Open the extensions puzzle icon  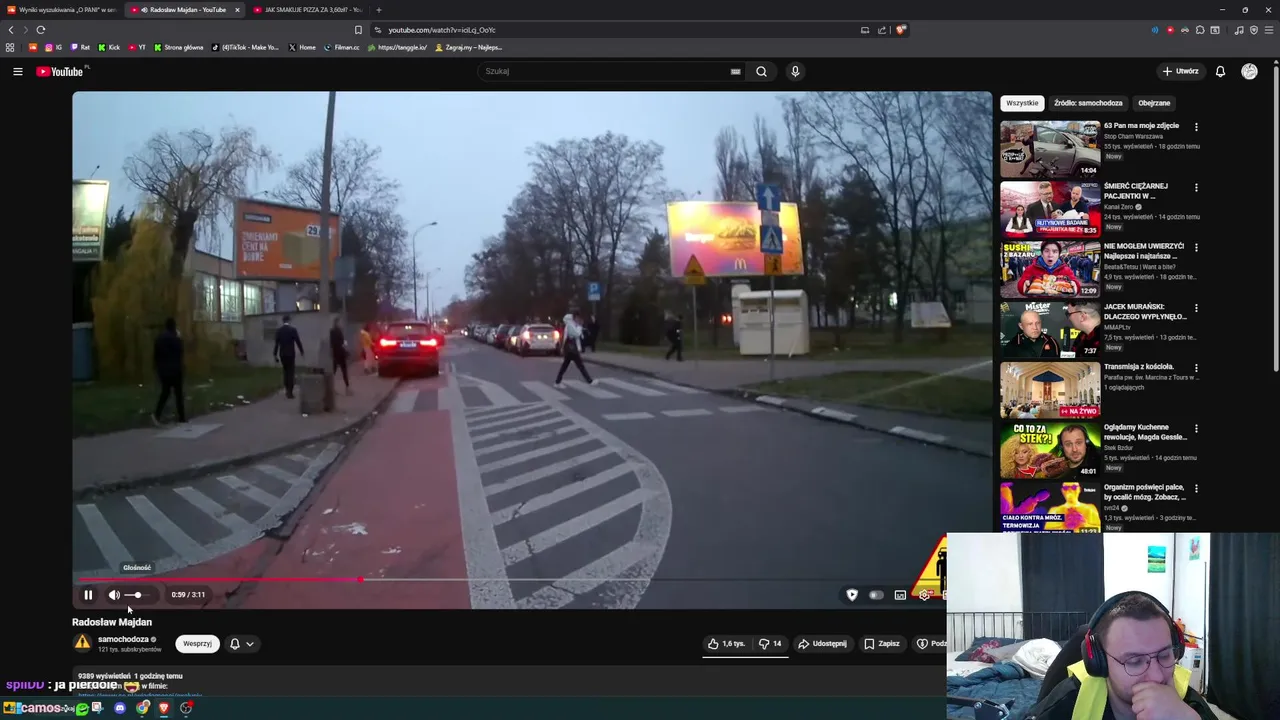pyautogui.click(x=1200, y=30)
